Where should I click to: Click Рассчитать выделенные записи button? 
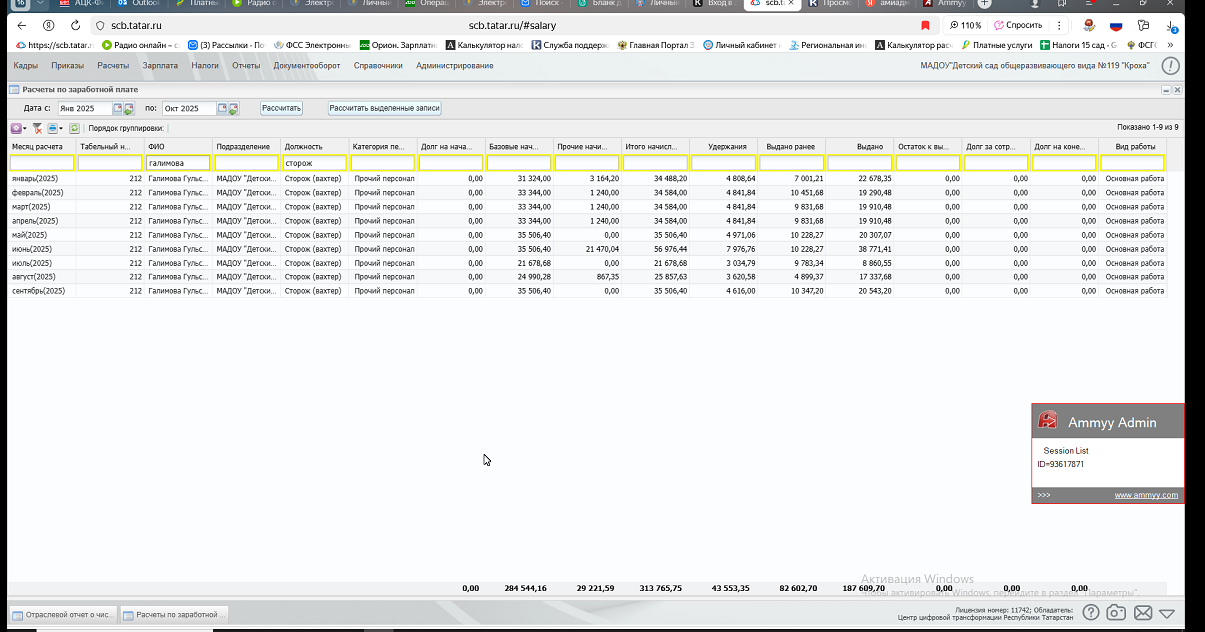[385, 108]
